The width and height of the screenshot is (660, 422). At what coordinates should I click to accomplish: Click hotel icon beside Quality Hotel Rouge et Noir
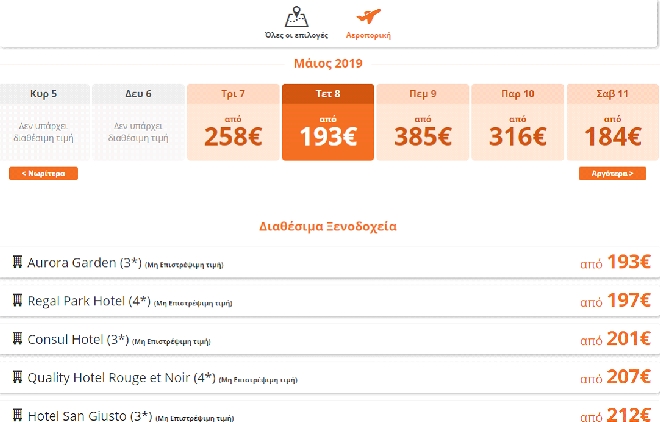17,377
